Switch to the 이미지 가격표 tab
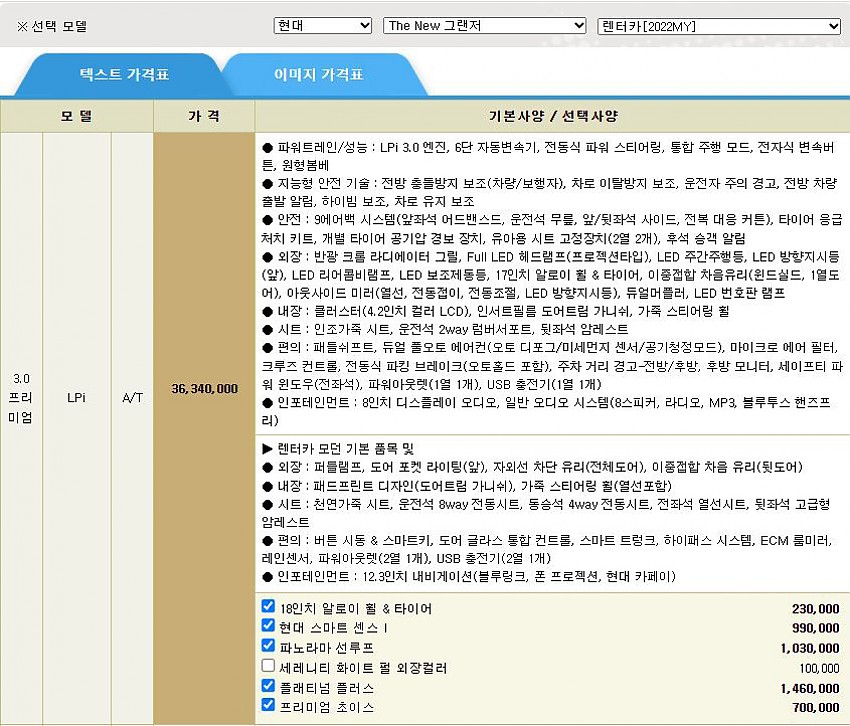 point(318,75)
